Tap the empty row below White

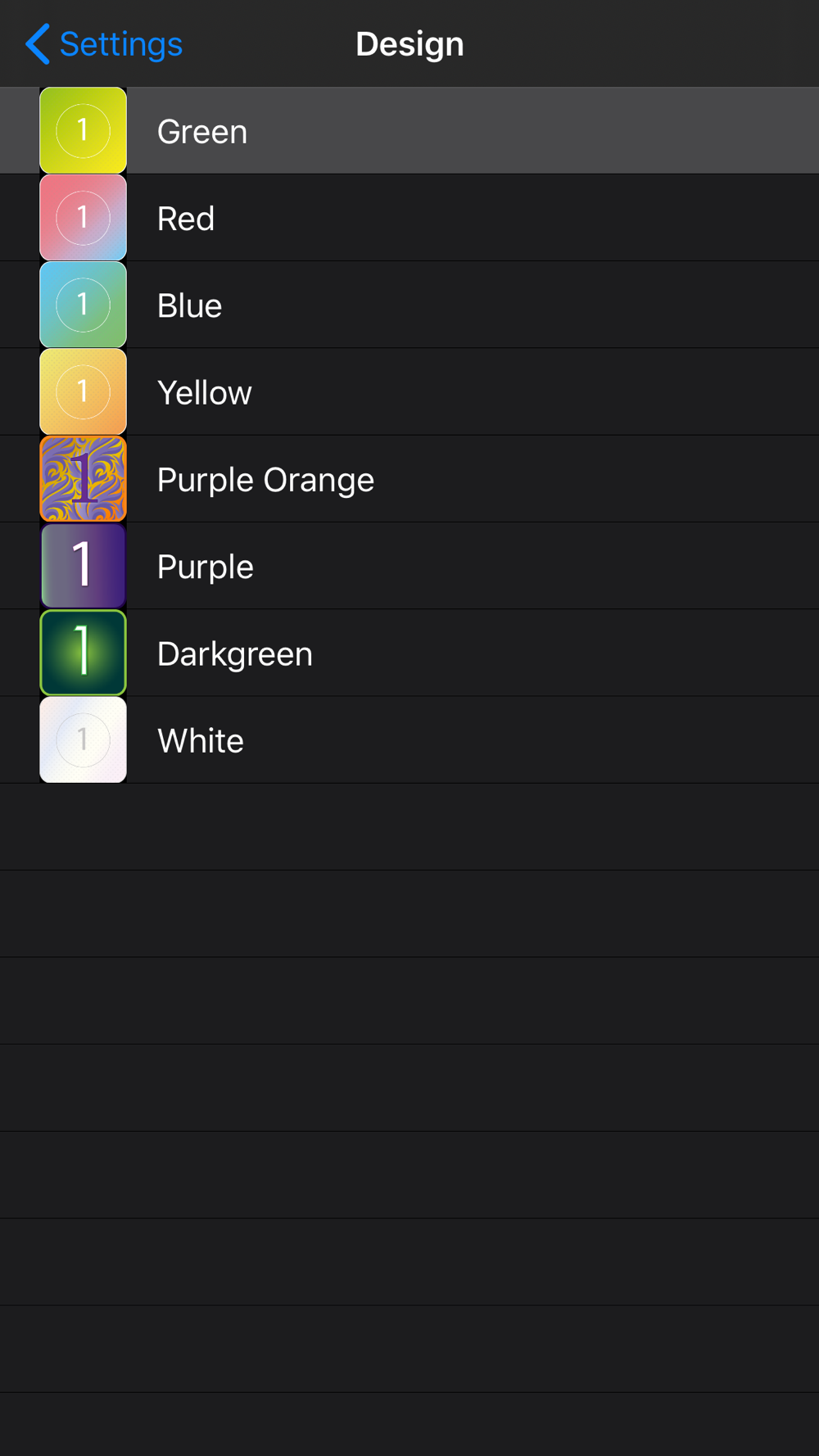(409, 827)
